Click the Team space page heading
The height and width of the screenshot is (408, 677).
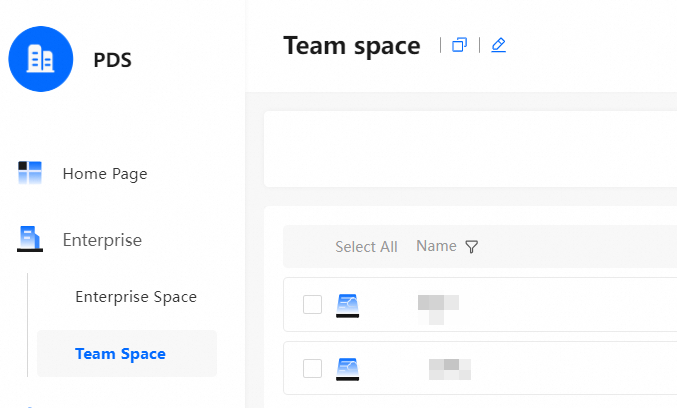pos(352,45)
